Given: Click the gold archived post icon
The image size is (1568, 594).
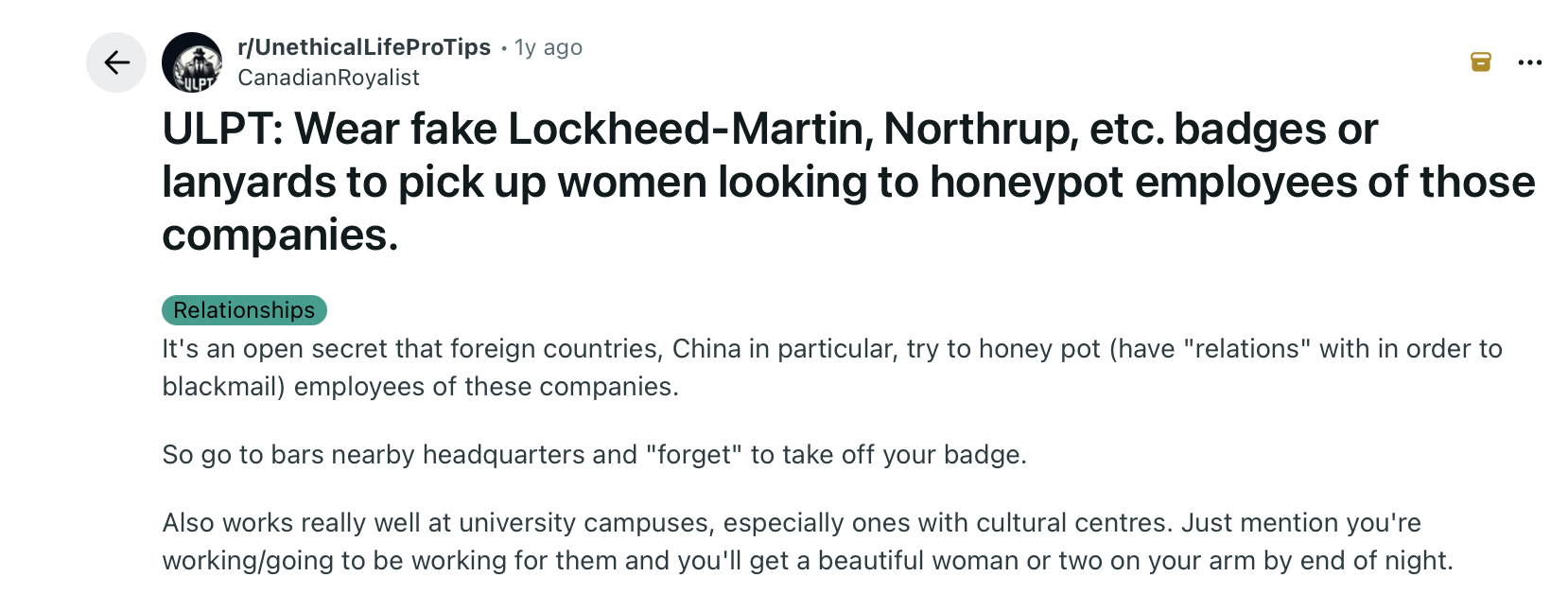Looking at the screenshot, I should tap(1480, 62).
